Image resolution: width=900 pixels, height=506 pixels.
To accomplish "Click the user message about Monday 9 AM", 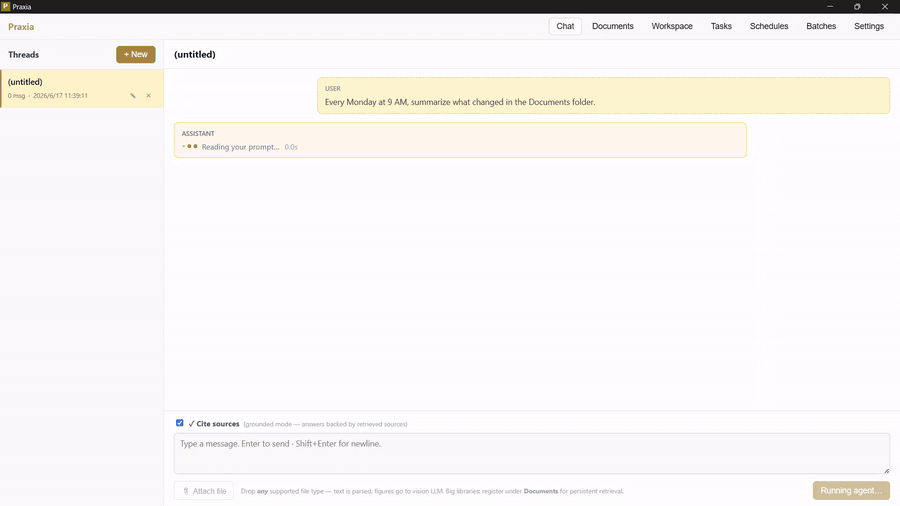I will [603, 95].
